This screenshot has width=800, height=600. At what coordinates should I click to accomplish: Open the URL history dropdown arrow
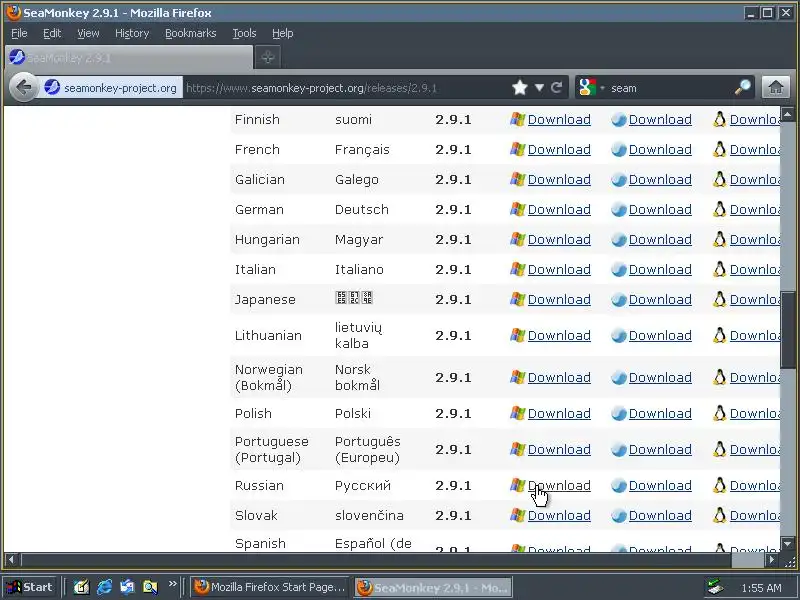539,88
